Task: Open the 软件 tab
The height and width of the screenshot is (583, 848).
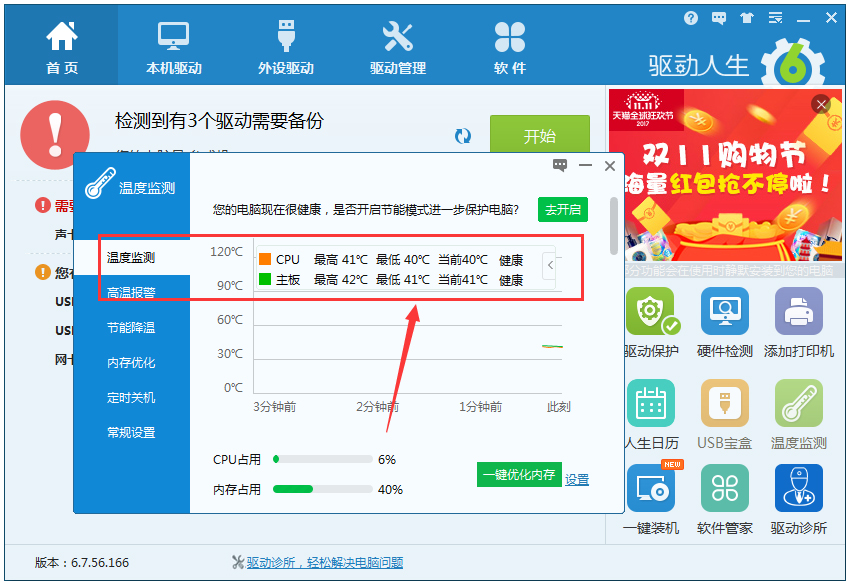Action: click(509, 48)
